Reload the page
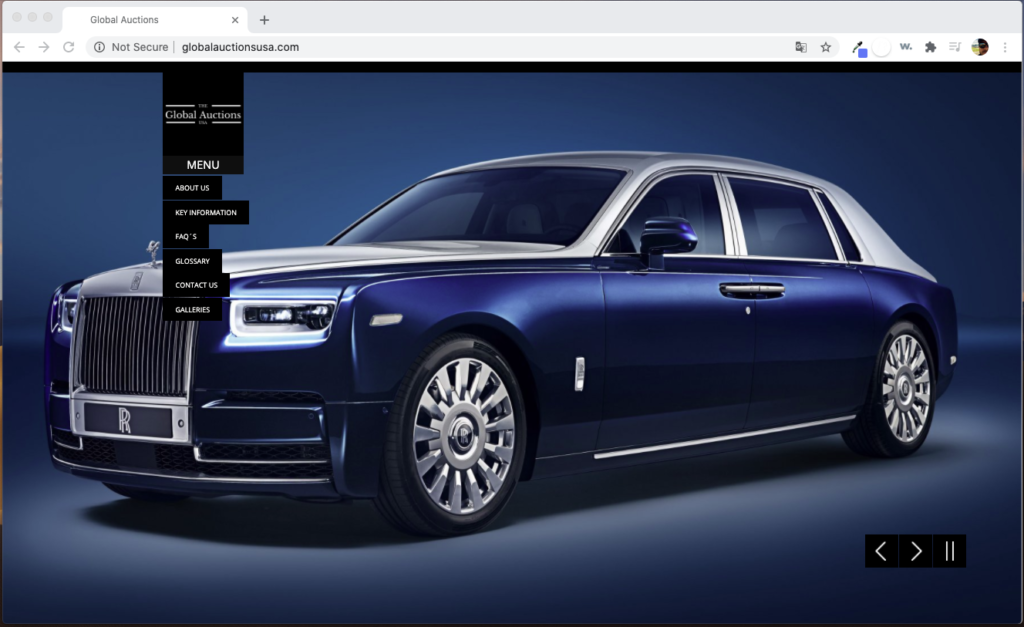The height and width of the screenshot is (627, 1024). coord(69,47)
